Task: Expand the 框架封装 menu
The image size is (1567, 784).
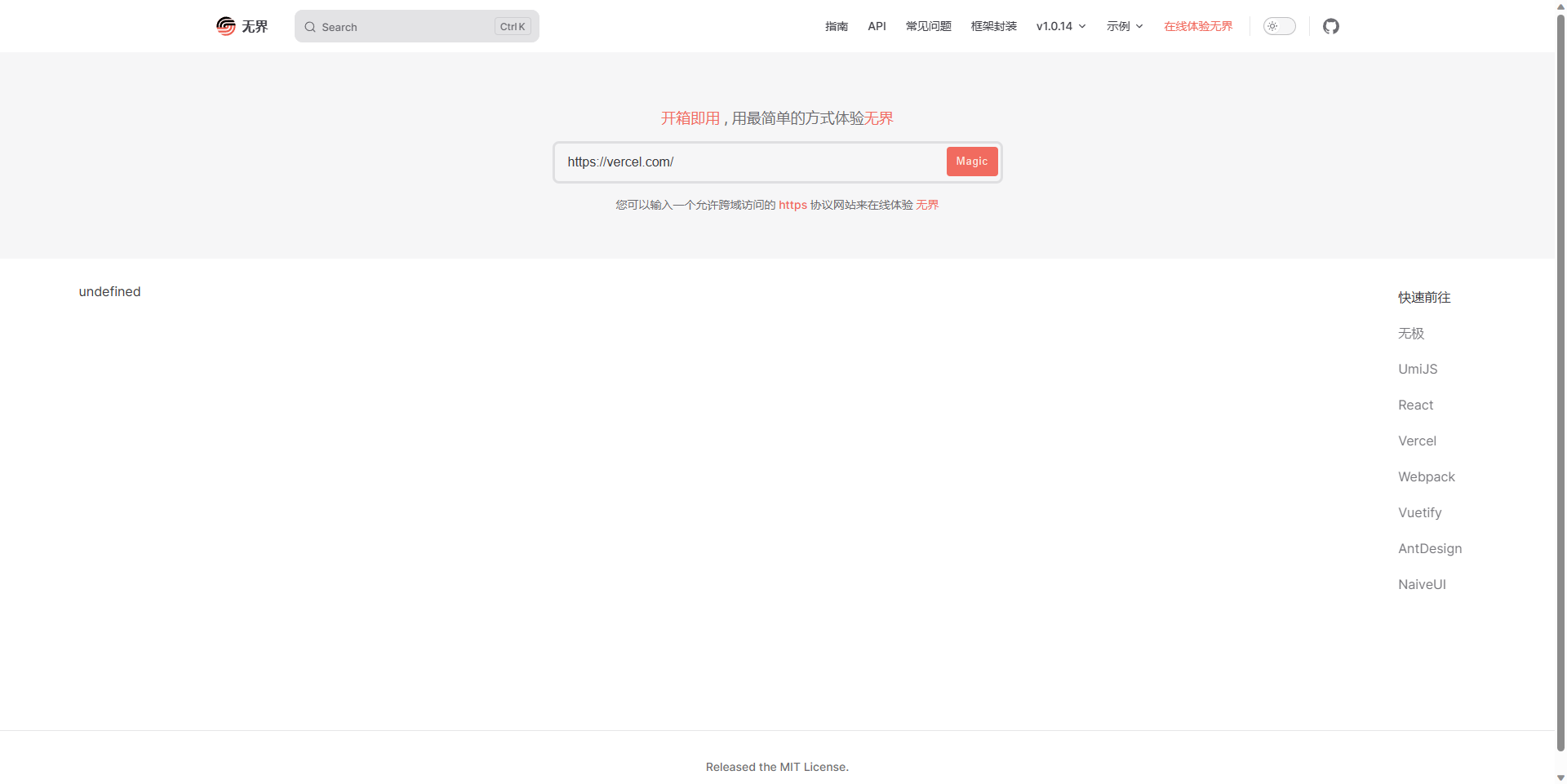Action: (992, 26)
